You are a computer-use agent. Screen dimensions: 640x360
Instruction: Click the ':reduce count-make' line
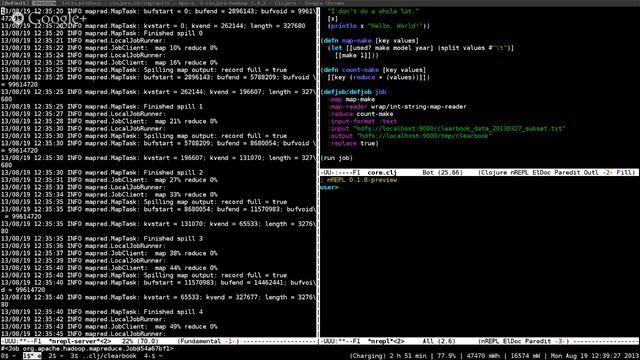coord(360,114)
